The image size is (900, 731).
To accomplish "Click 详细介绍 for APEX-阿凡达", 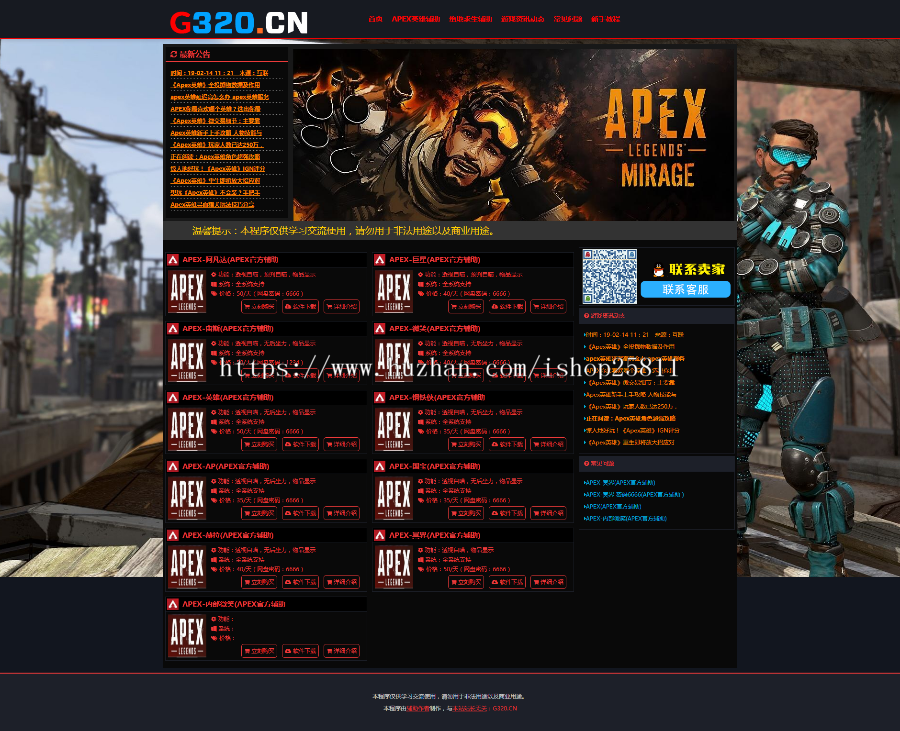I will [x=342, y=306].
